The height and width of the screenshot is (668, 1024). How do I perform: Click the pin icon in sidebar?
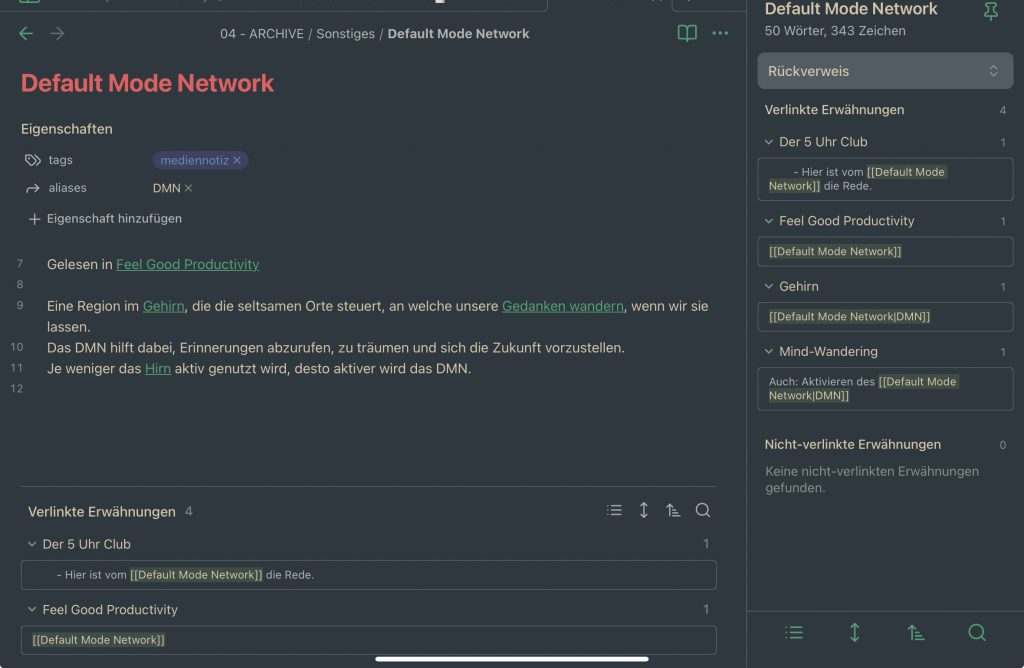pos(990,13)
